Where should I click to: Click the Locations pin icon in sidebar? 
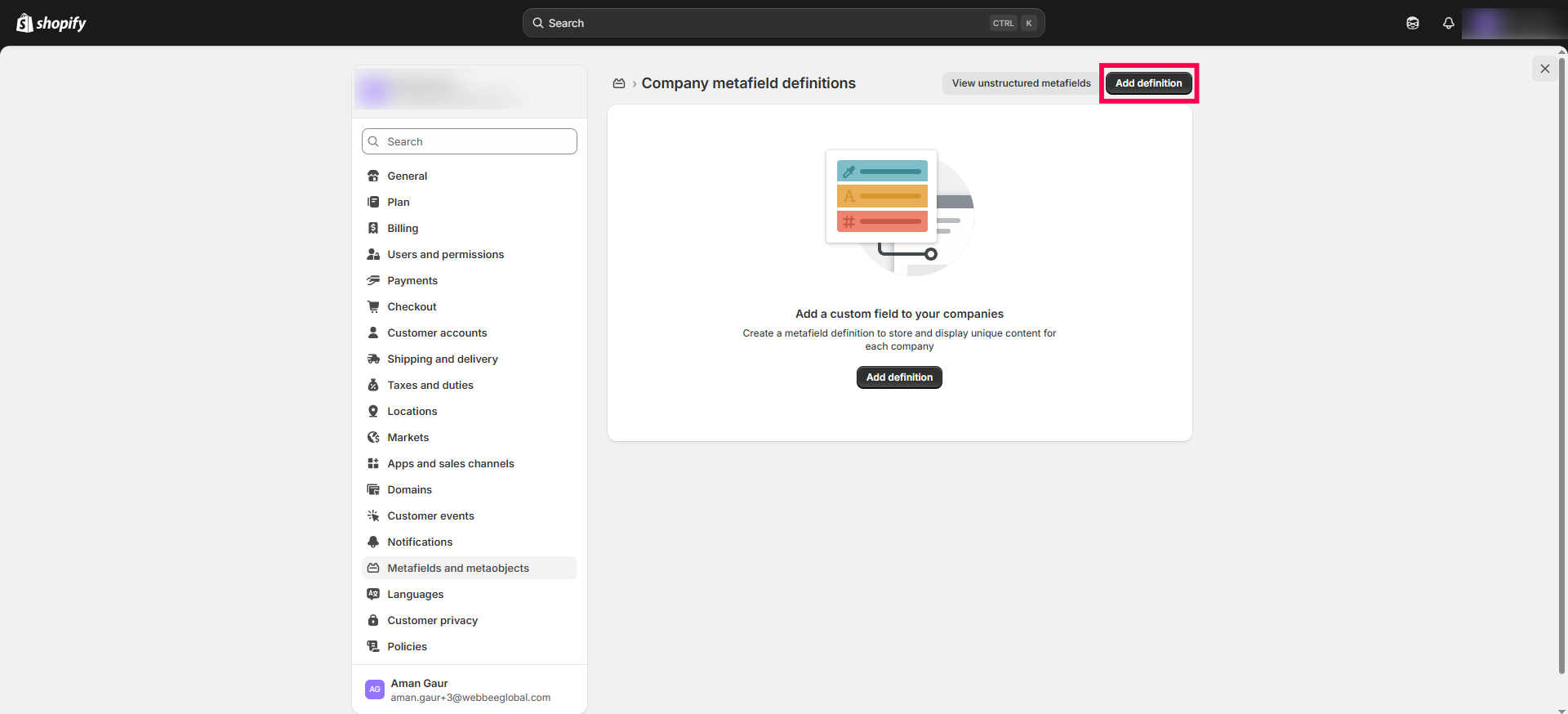pyautogui.click(x=373, y=411)
